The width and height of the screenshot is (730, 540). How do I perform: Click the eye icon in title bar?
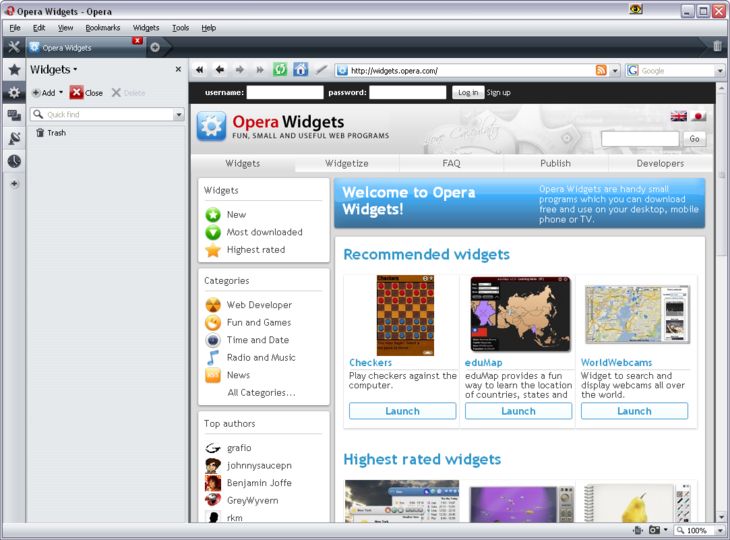tap(635, 9)
